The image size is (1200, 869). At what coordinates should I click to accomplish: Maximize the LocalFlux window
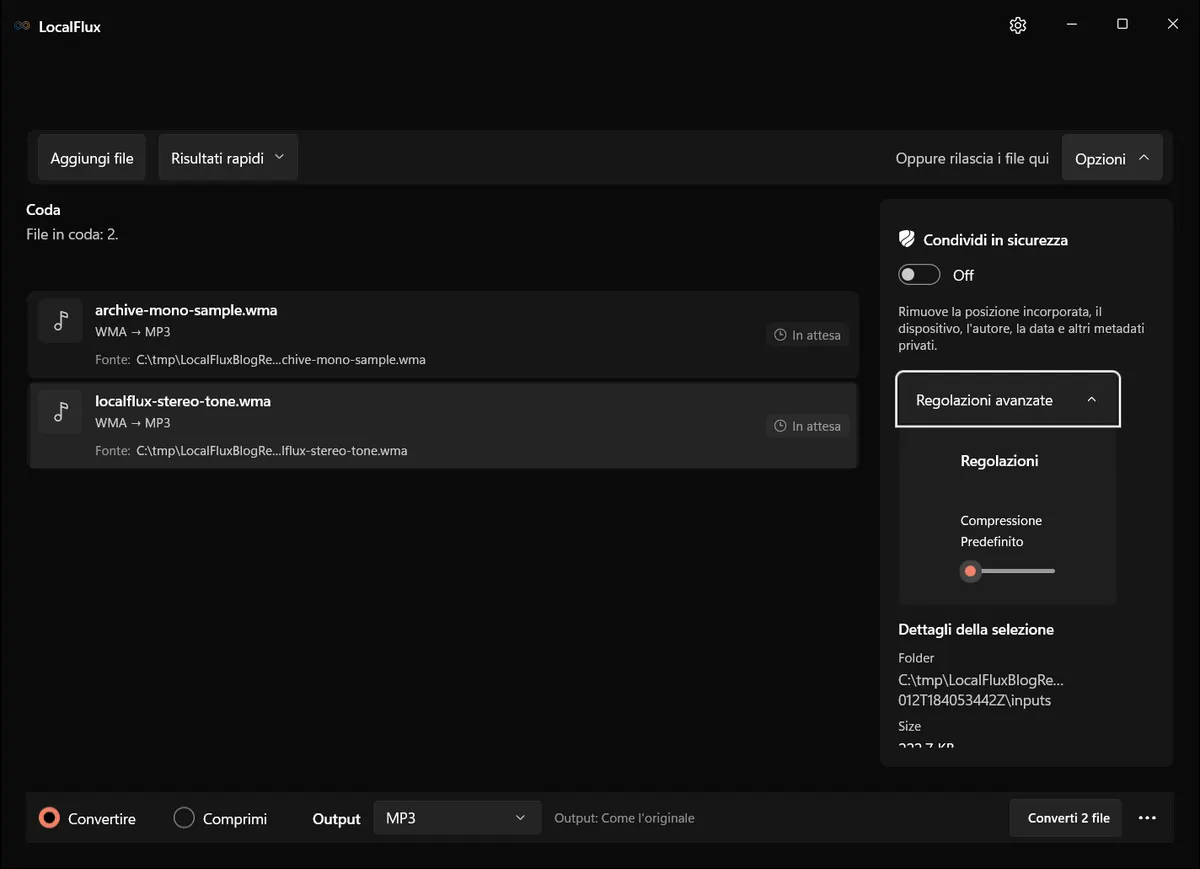point(1122,25)
